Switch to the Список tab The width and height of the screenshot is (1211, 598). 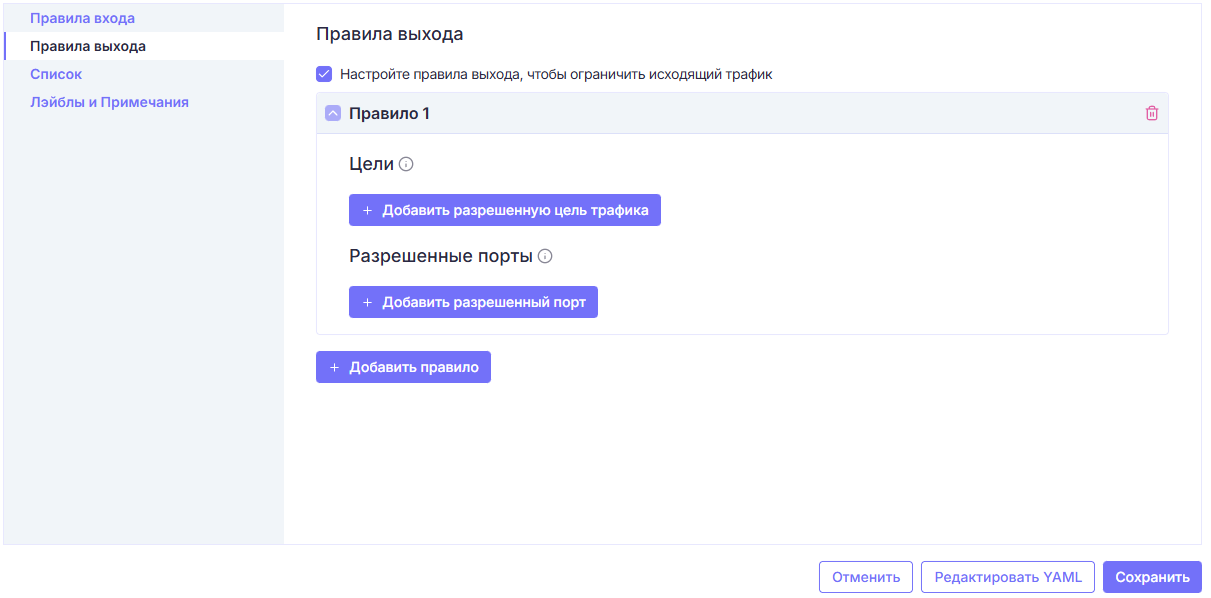click(56, 74)
